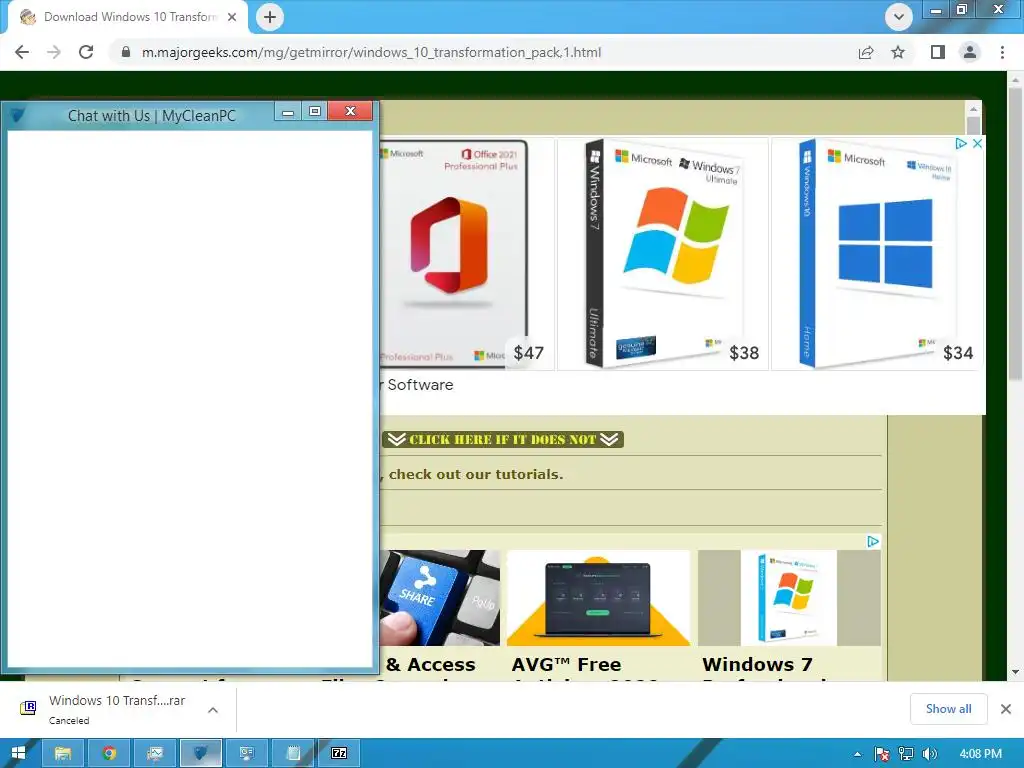
Task: Open the monitor chart taskbar app
Action: pyautogui.click(x=155, y=753)
